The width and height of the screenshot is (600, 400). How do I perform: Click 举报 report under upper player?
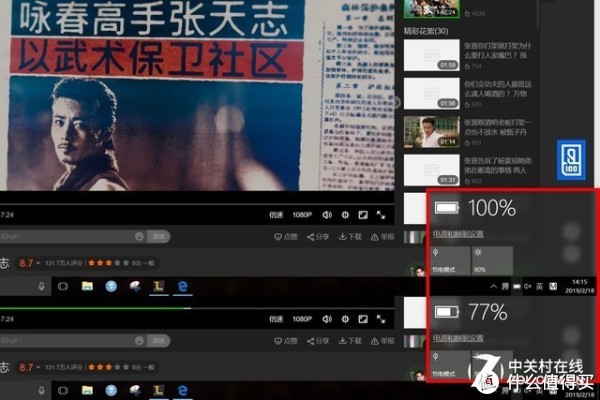pos(382,237)
